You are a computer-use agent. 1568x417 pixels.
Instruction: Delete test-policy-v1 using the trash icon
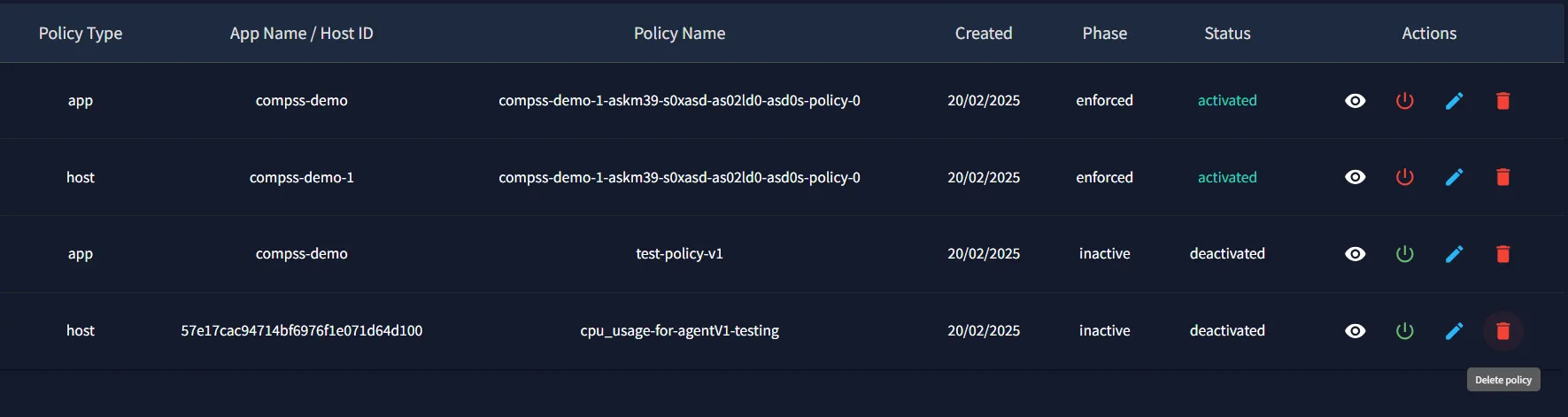pos(1502,254)
